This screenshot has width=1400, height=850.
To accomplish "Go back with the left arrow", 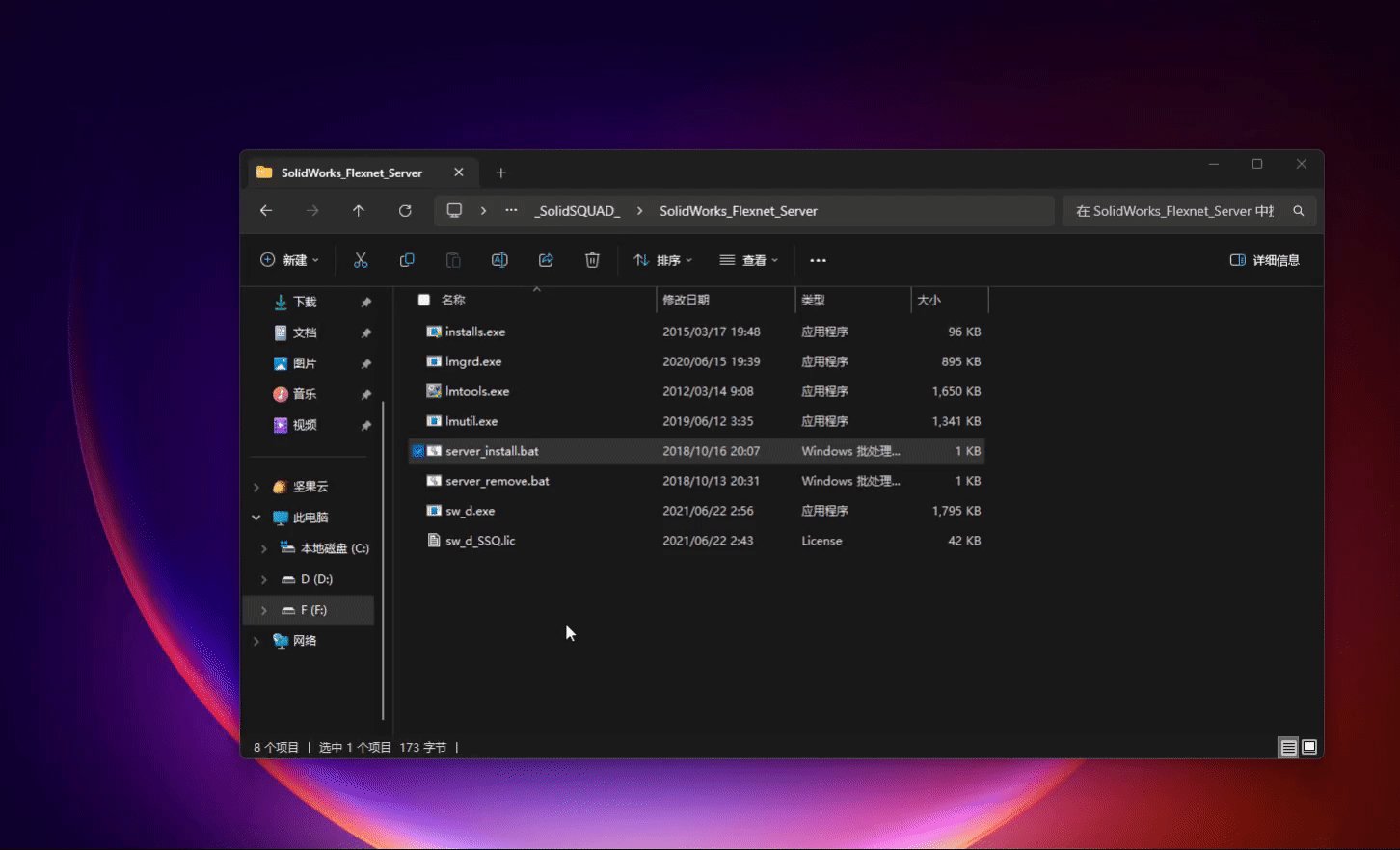I will pyautogui.click(x=266, y=211).
